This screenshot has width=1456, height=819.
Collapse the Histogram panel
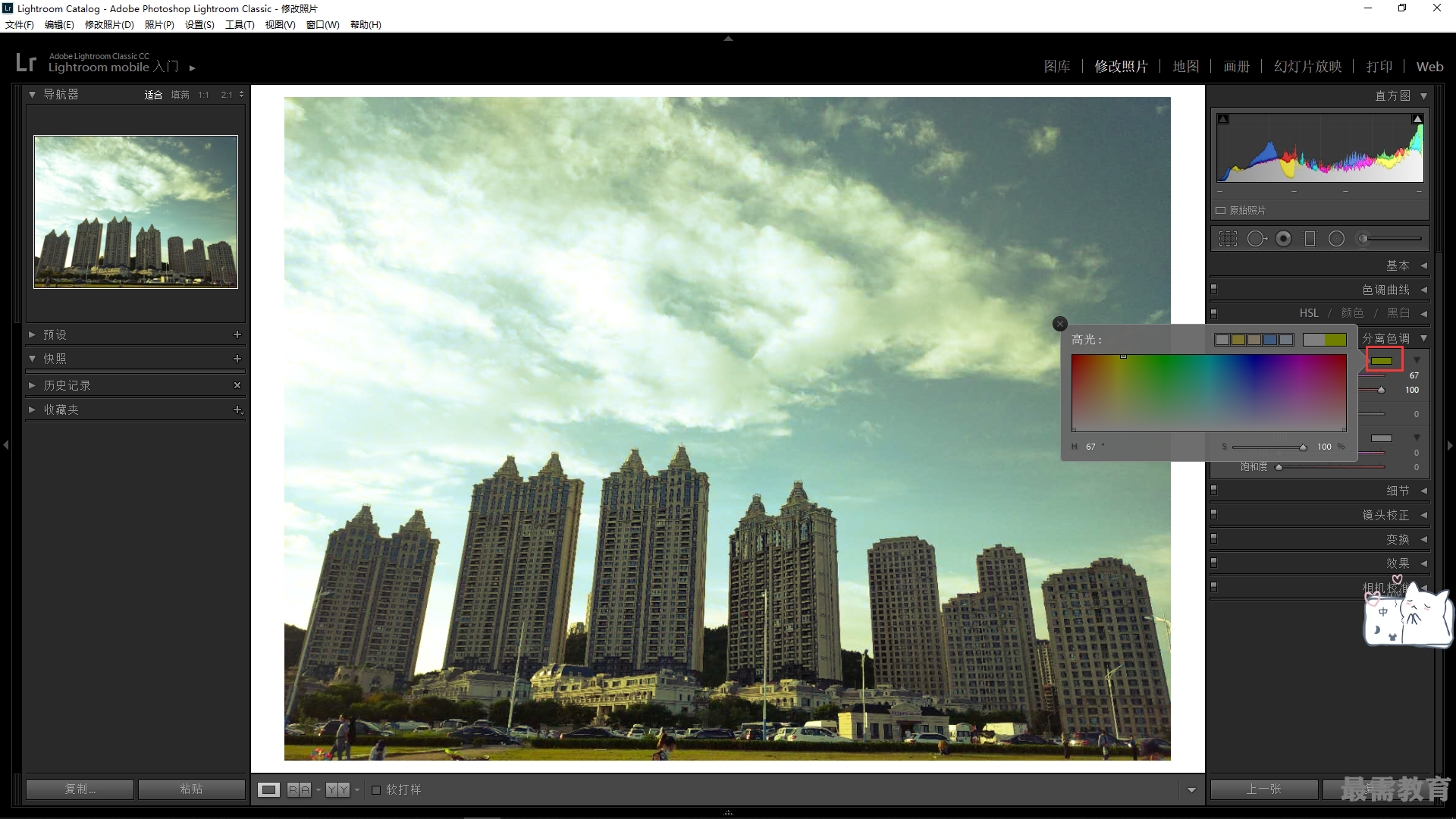pos(1423,96)
